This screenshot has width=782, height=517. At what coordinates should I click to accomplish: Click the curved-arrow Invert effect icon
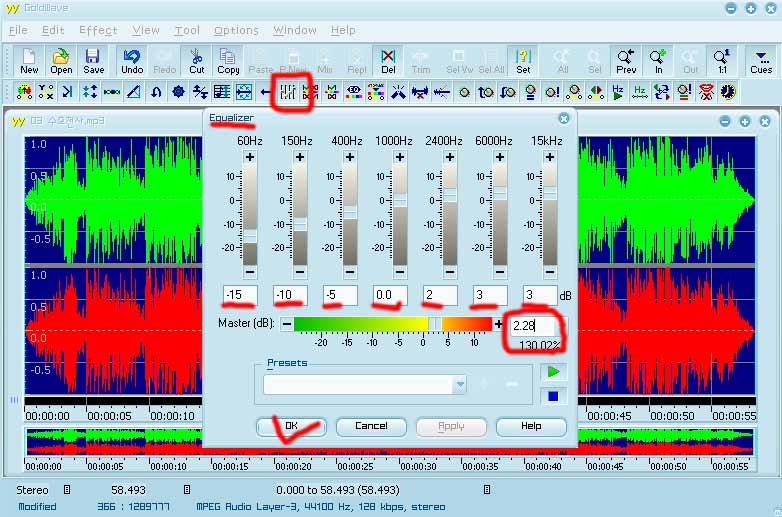coord(156,92)
